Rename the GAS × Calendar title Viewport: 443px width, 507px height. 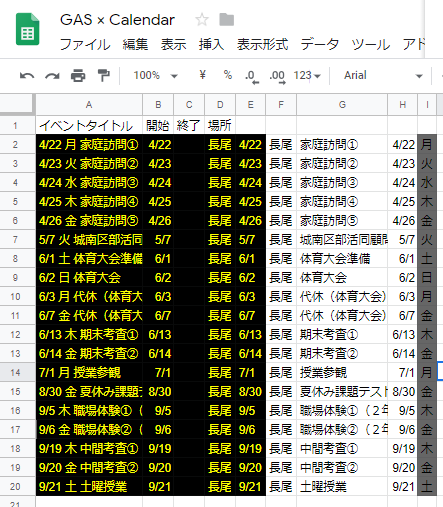[x=117, y=20]
